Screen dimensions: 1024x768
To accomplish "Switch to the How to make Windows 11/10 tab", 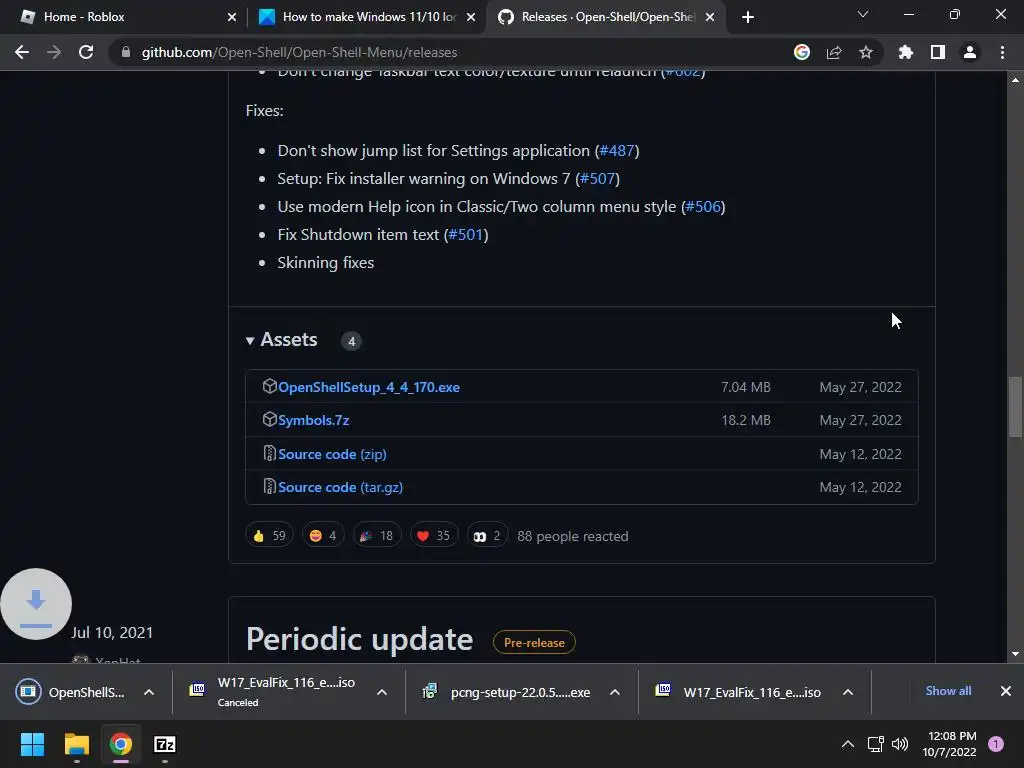I will pyautogui.click(x=366, y=17).
